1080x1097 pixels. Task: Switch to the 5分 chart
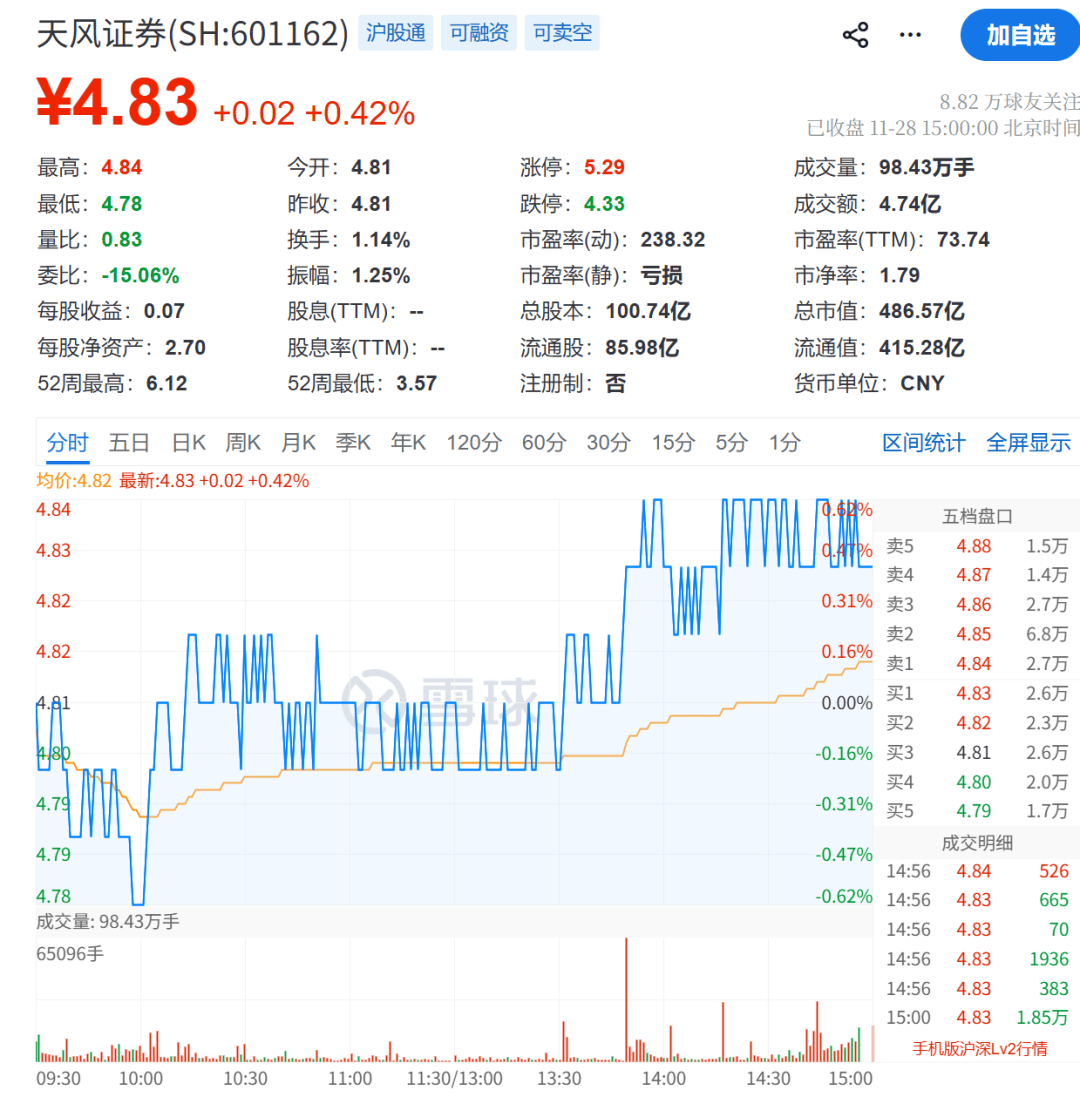(731, 442)
